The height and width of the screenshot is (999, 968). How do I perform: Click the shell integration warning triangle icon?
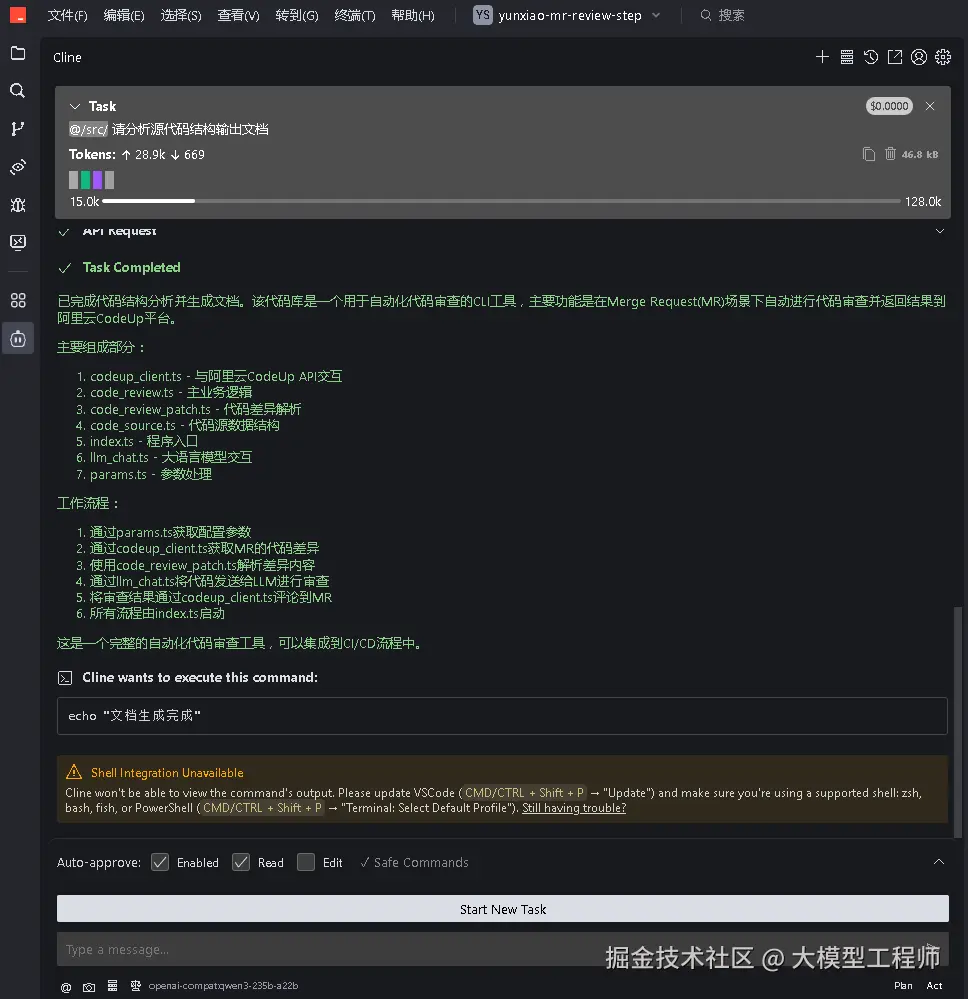(x=74, y=772)
